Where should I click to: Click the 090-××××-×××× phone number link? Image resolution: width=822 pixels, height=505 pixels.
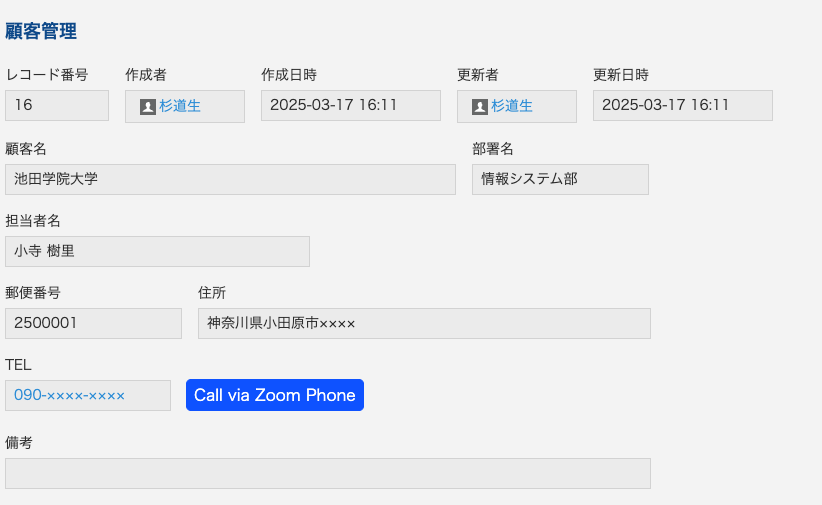(x=69, y=395)
